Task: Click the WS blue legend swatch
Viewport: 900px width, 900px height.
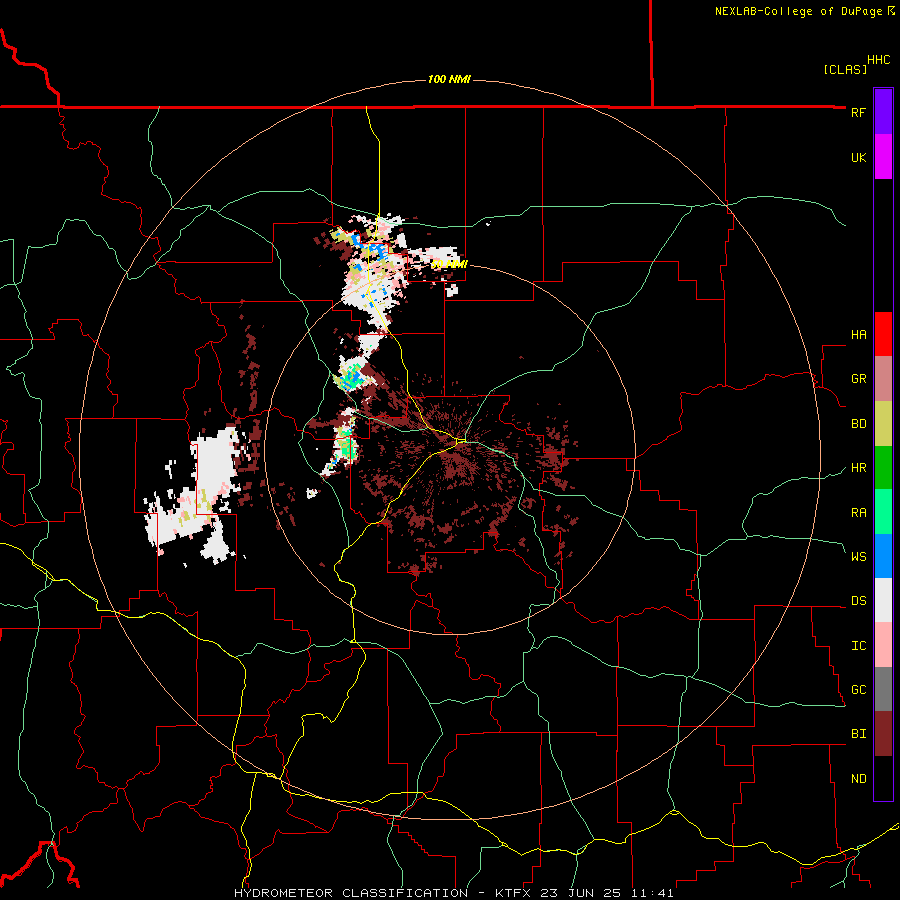Action: click(883, 556)
